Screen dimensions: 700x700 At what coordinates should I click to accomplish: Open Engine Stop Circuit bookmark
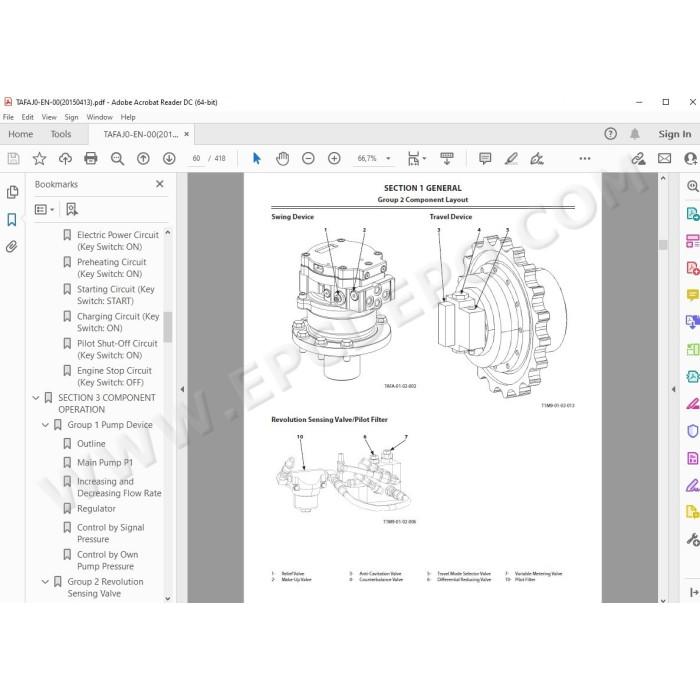pos(114,376)
